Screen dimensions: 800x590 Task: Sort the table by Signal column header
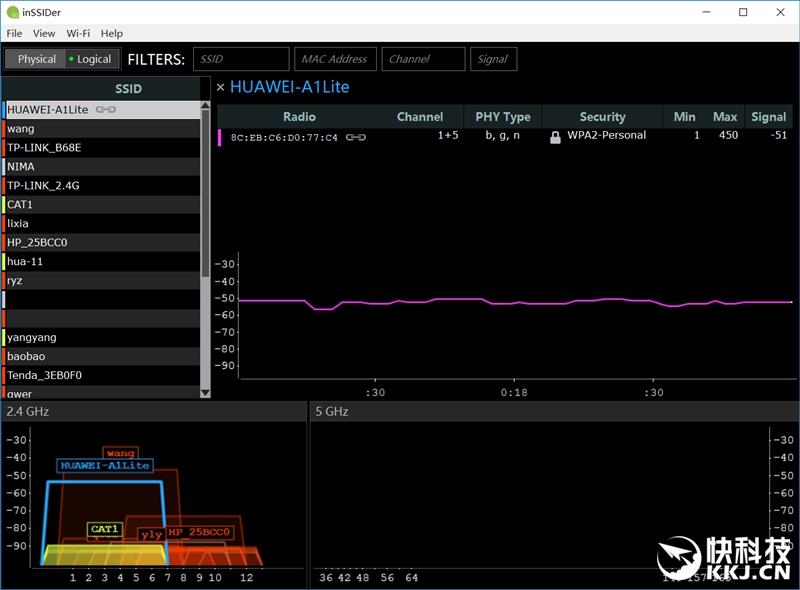(768, 117)
